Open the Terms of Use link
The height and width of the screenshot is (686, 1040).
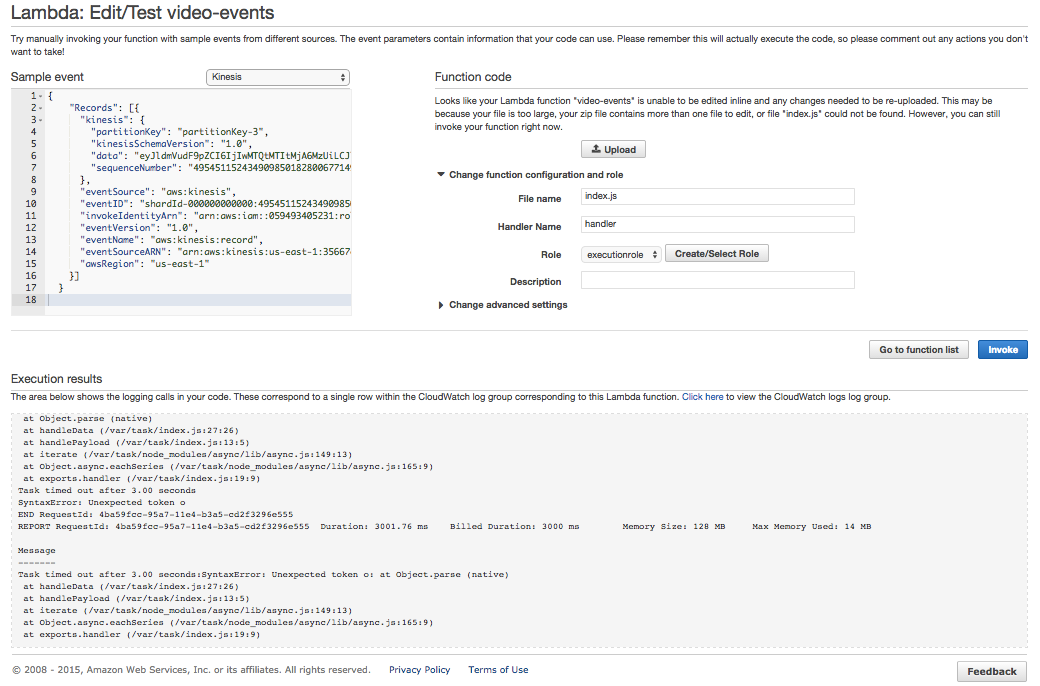(x=498, y=670)
